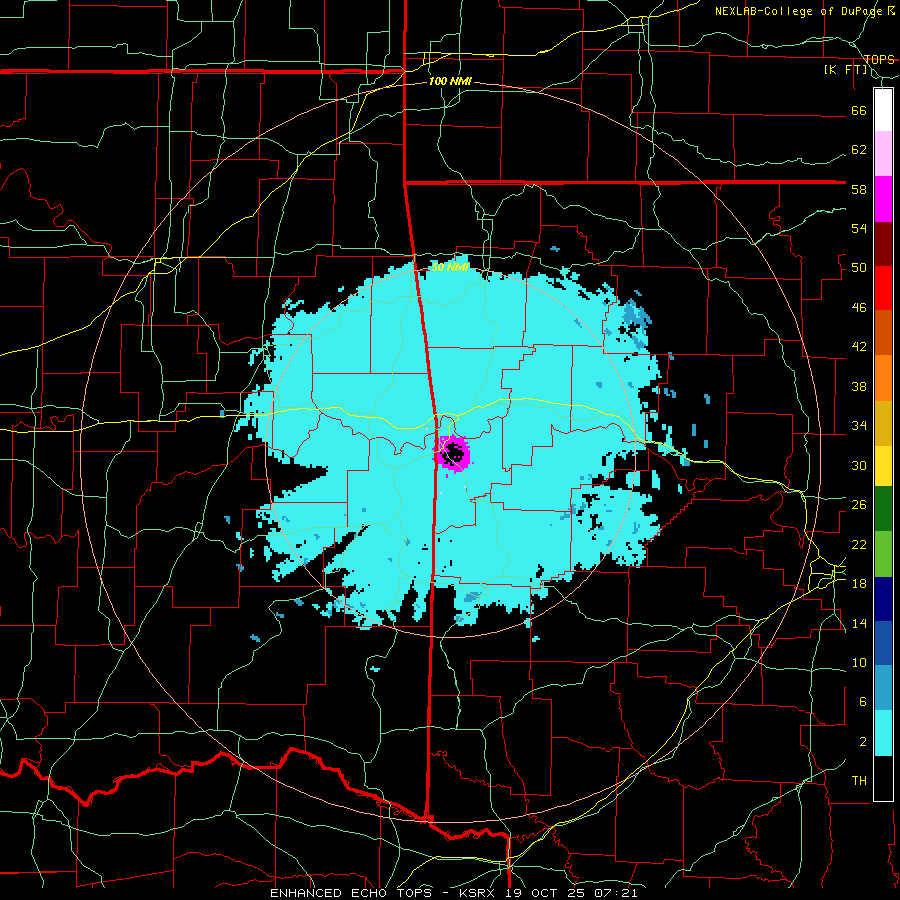Click the light pink swatch at 62

pos(883,153)
